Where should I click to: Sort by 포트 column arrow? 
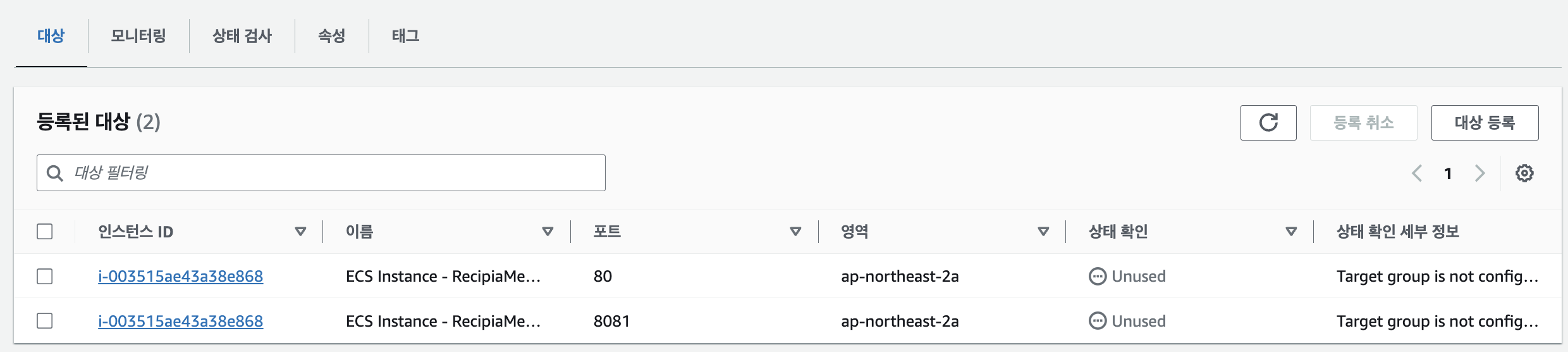point(796,232)
